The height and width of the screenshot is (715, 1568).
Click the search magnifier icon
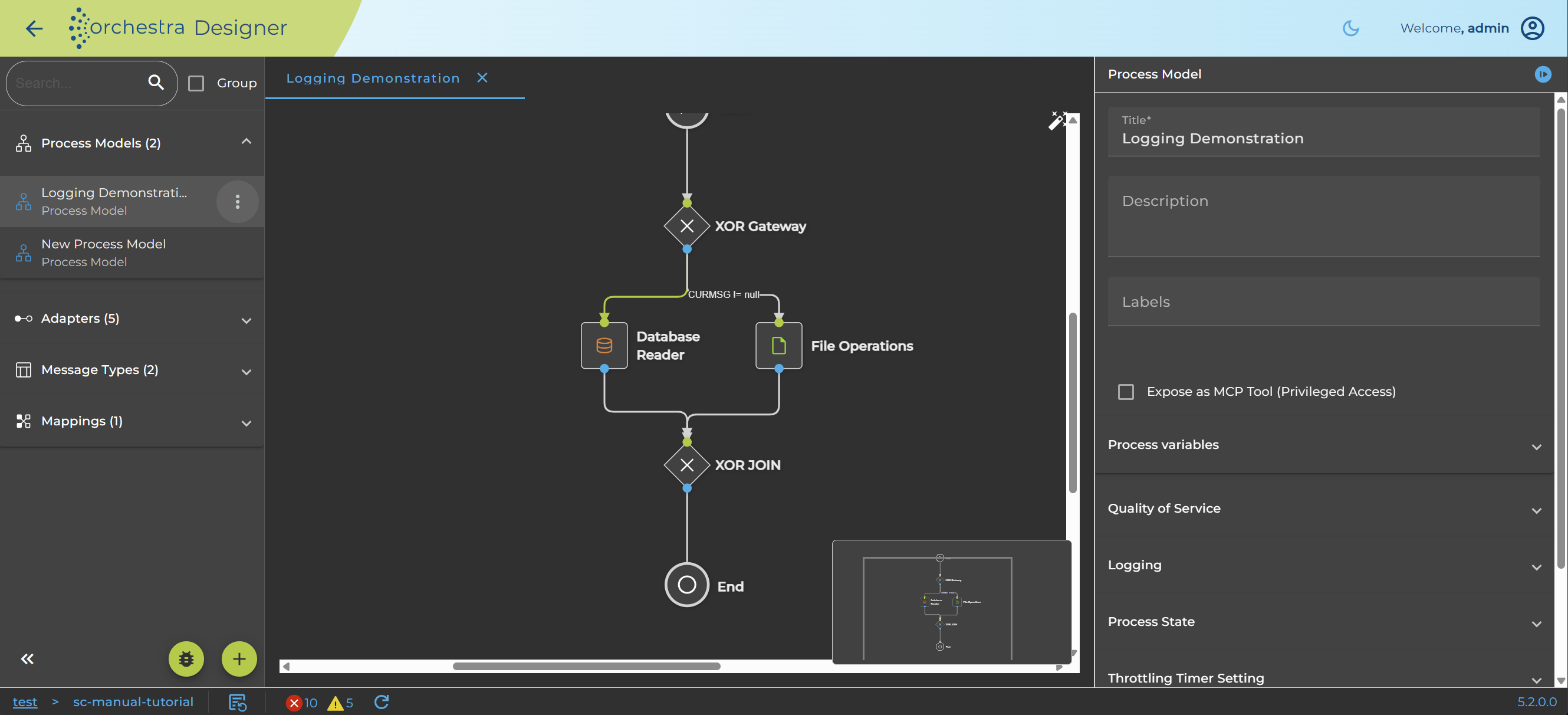point(156,82)
